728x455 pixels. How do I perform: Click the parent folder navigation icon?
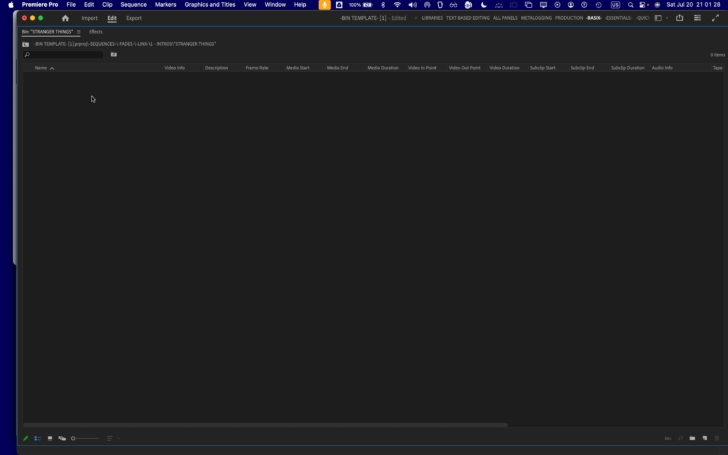pyautogui.click(x=26, y=44)
